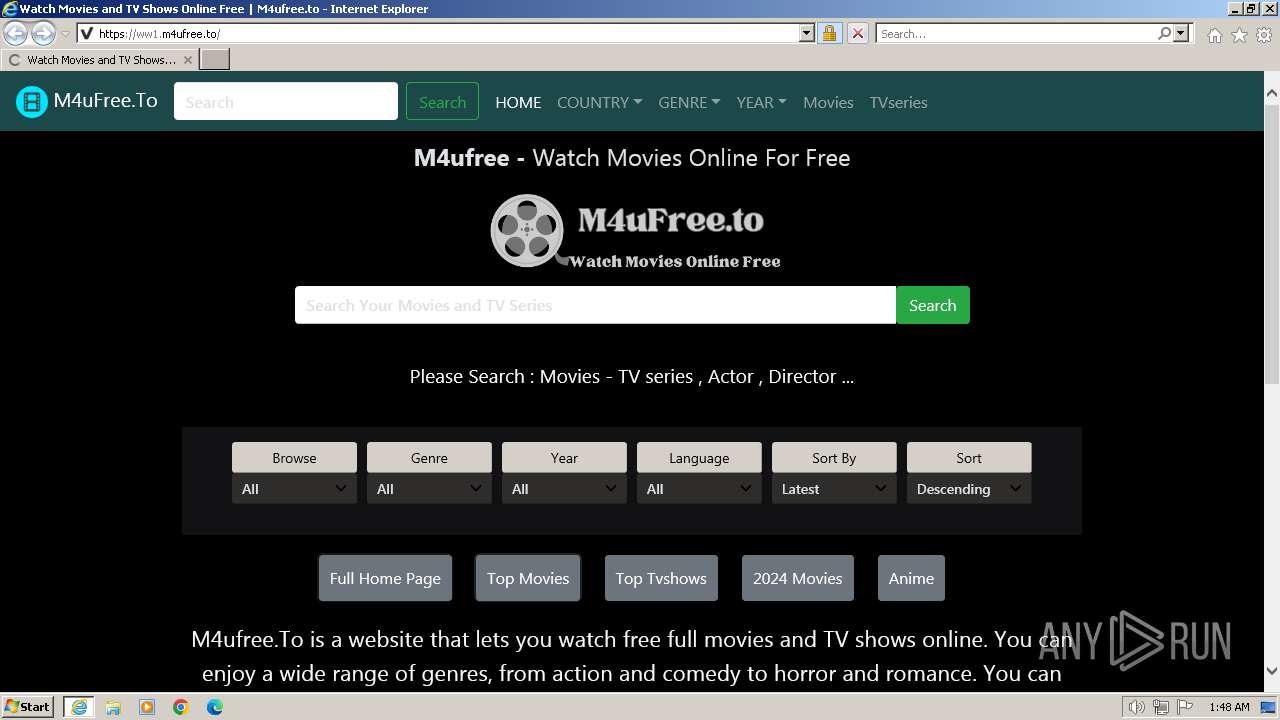Open Favorites star icon
This screenshot has height=720, width=1280.
tap(1239, 35)
